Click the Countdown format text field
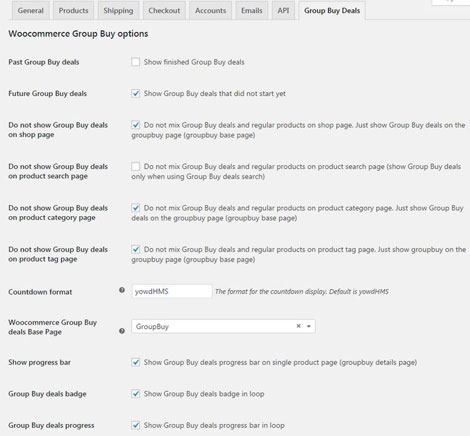The height and width of the screenshot is (436, 470). click(172, 291)
